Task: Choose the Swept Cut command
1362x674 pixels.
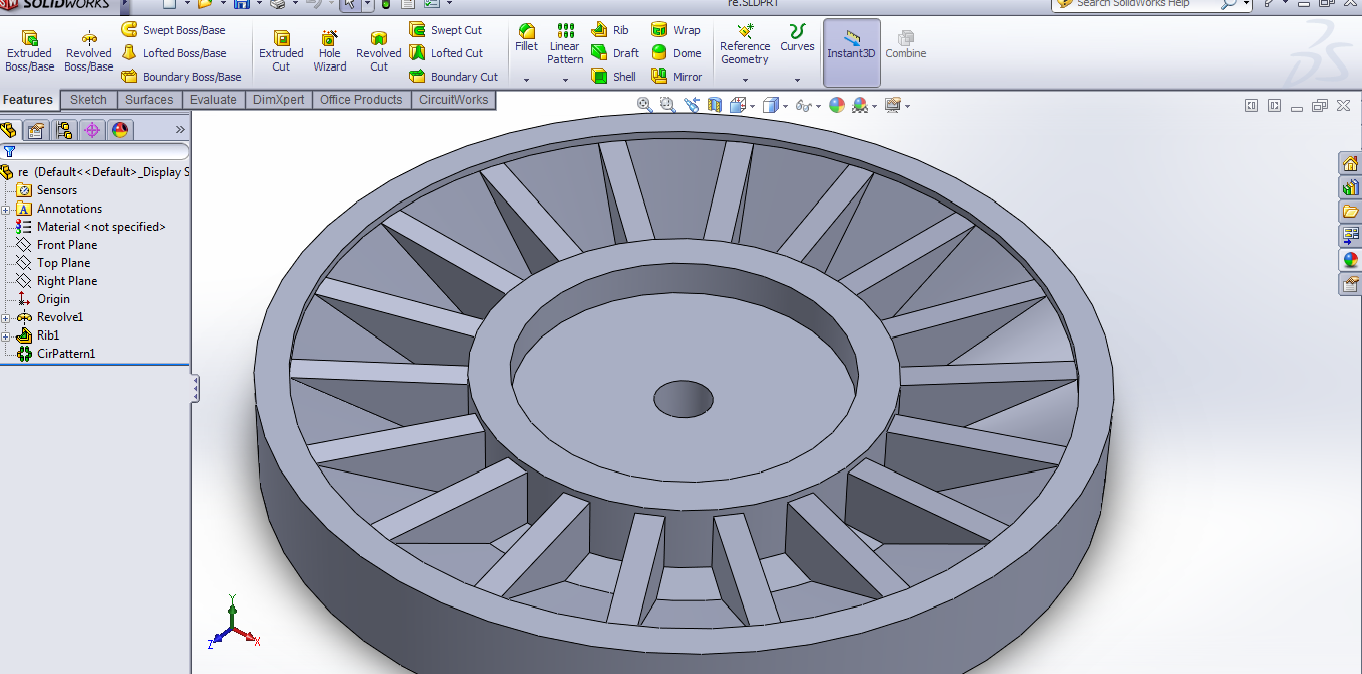Action: (446, 30)
